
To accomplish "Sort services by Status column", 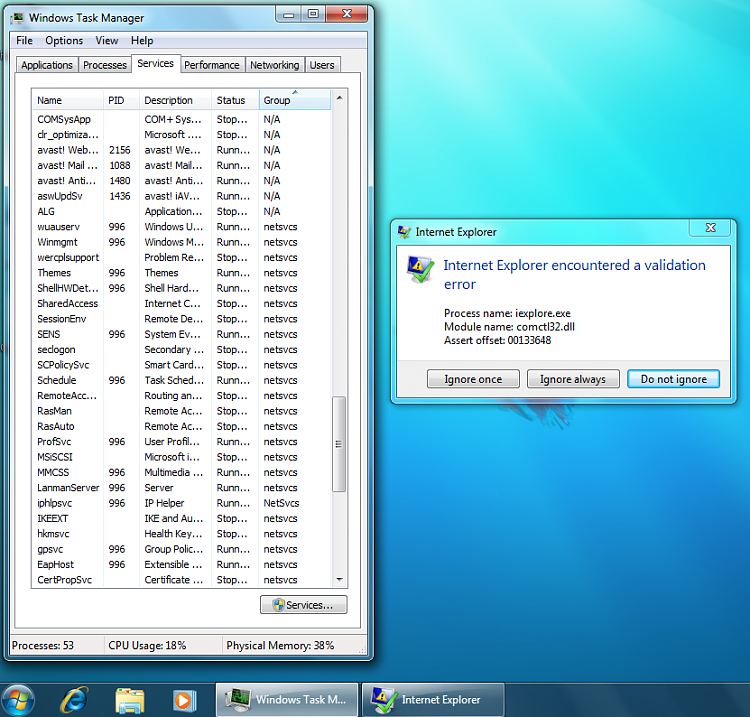I will click(x=235, y=100).
